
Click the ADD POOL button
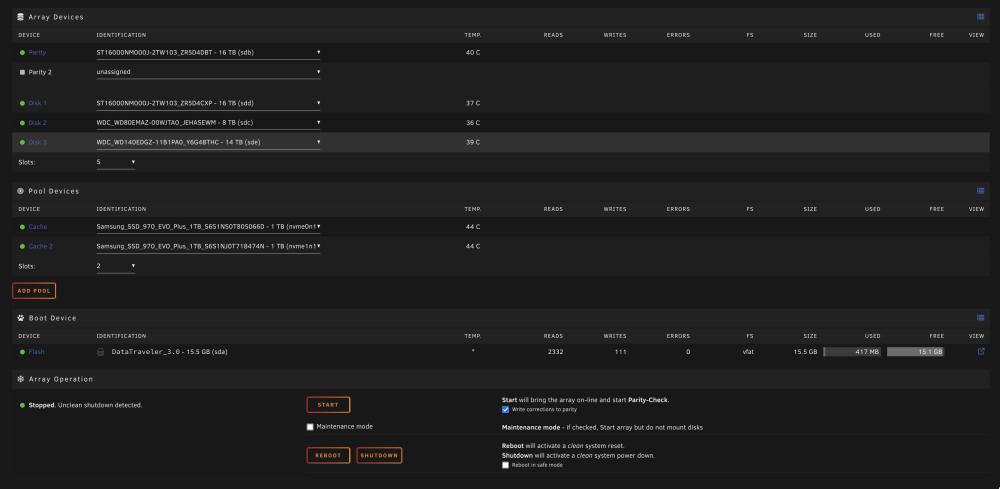coord(34,291)
